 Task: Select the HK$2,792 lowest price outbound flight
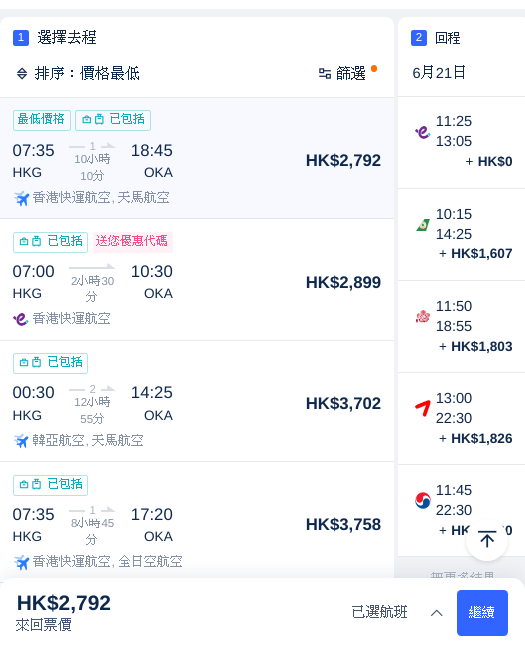197,158
